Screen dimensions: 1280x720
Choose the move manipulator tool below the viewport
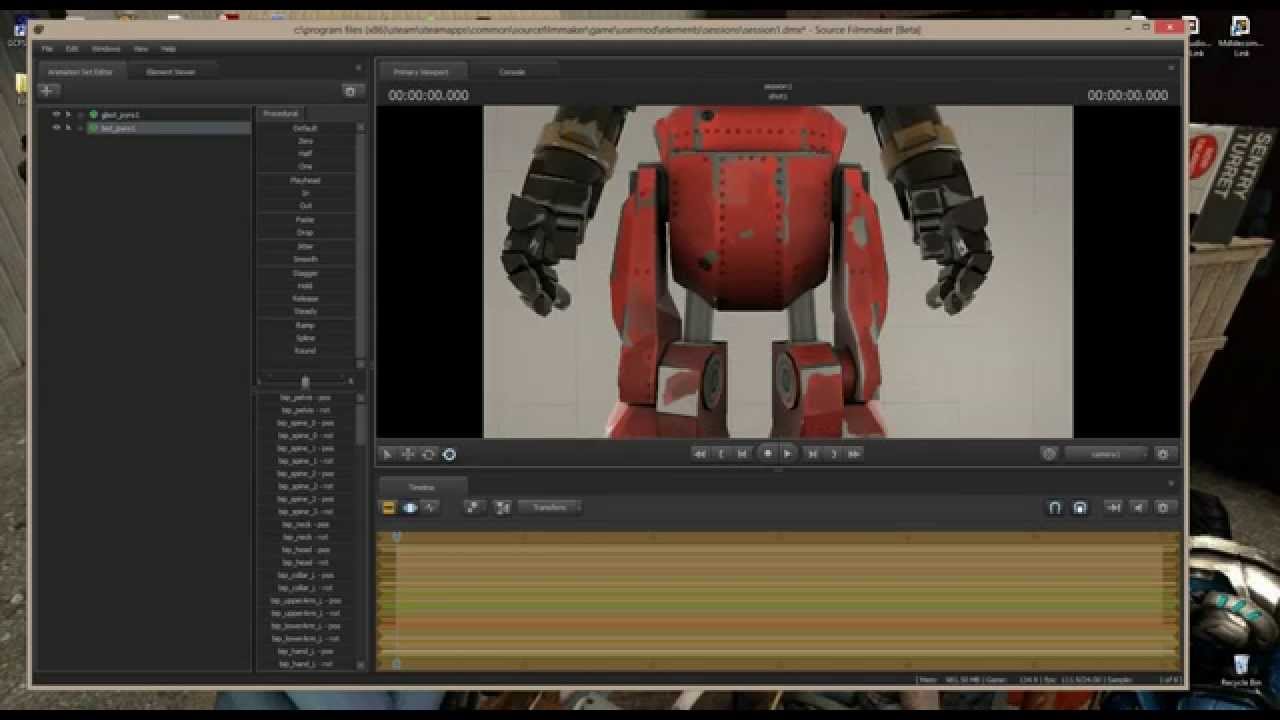coord(408,454)
